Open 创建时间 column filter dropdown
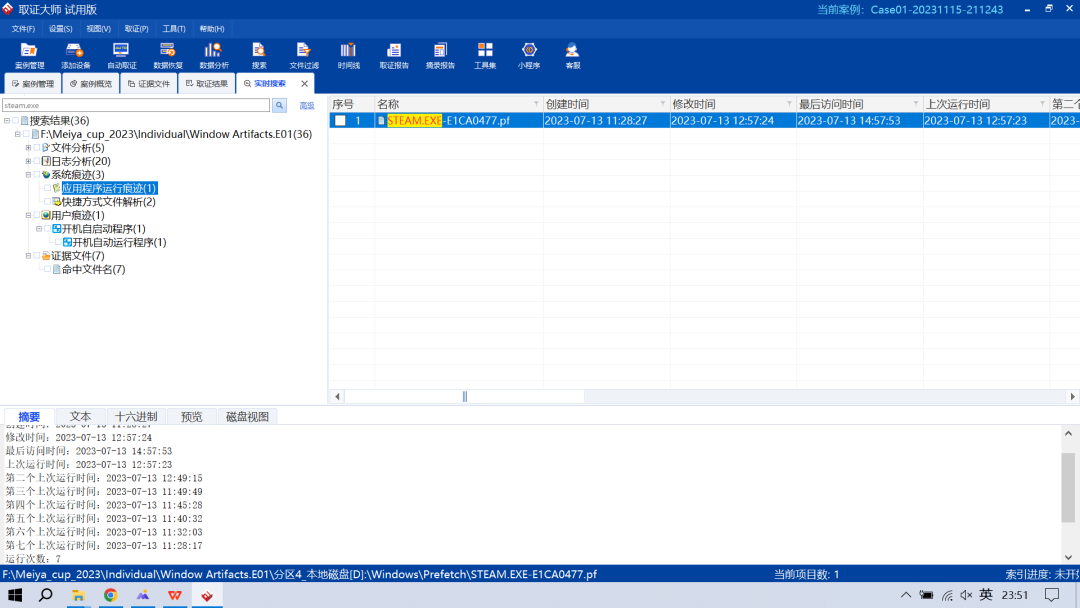The width and height of the screenshot is (1080, 608). tap(663, 104)
